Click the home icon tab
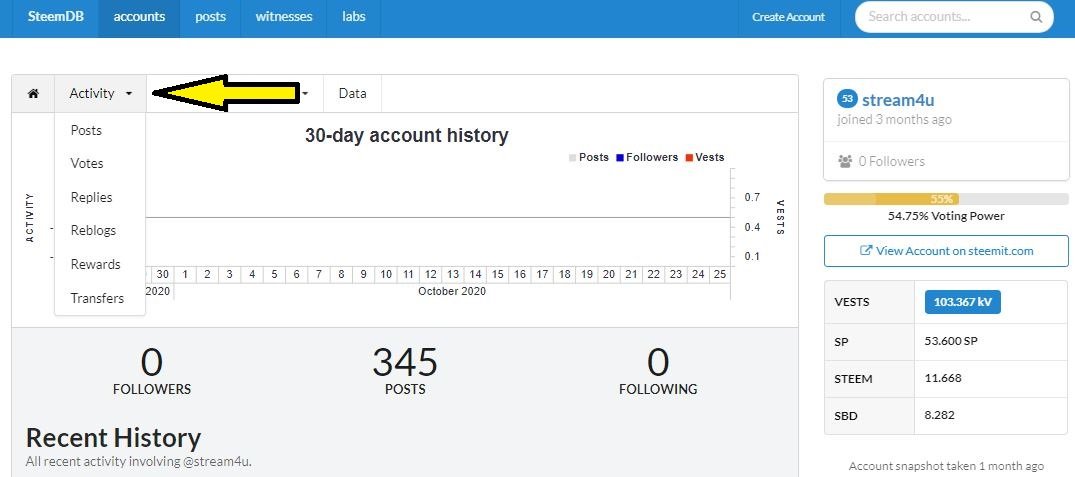The width and height of the screenshot is (1075, 477). coord(33,93)
